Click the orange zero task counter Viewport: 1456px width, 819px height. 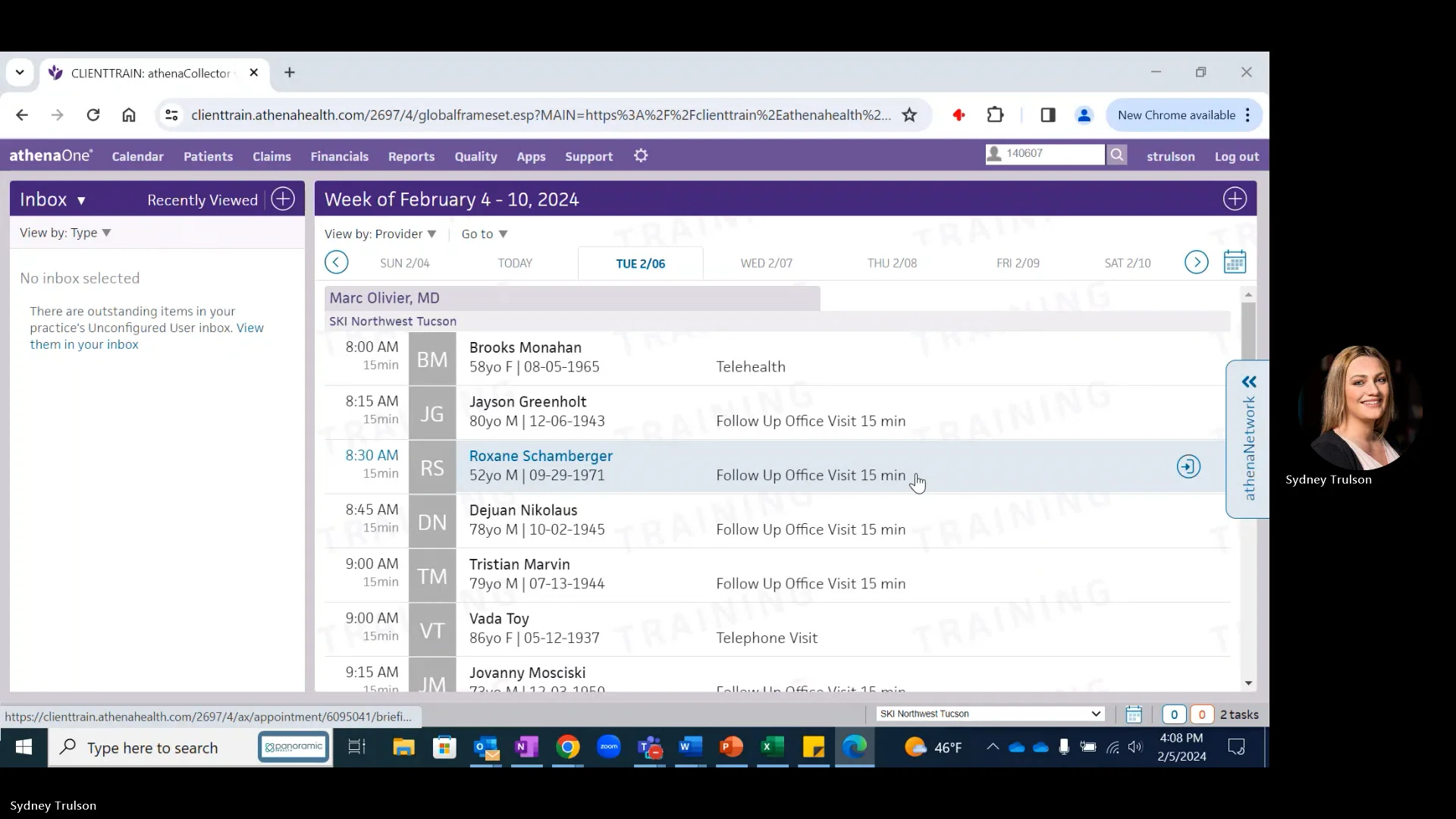(1202, 714)
